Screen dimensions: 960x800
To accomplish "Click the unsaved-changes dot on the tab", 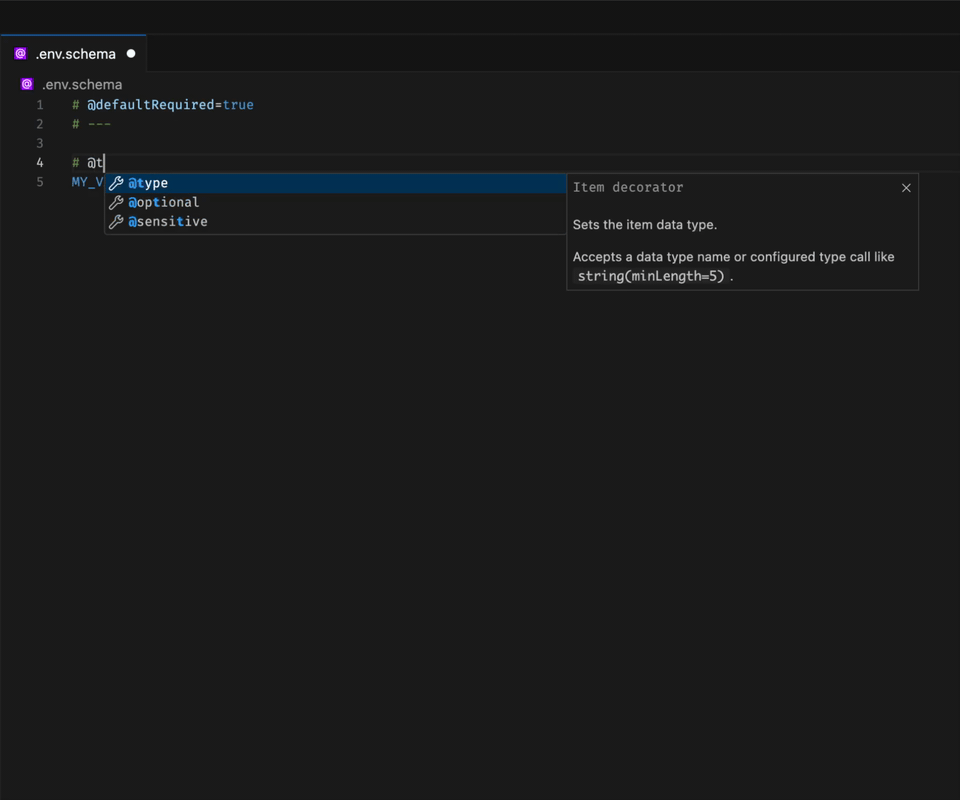I will [x=130, y=52].
